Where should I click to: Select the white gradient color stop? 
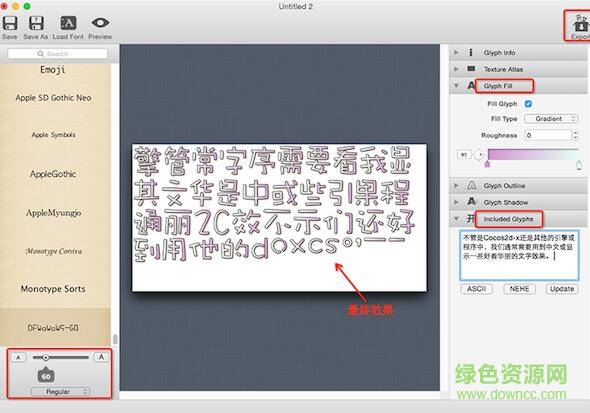(x=579, y=165)
